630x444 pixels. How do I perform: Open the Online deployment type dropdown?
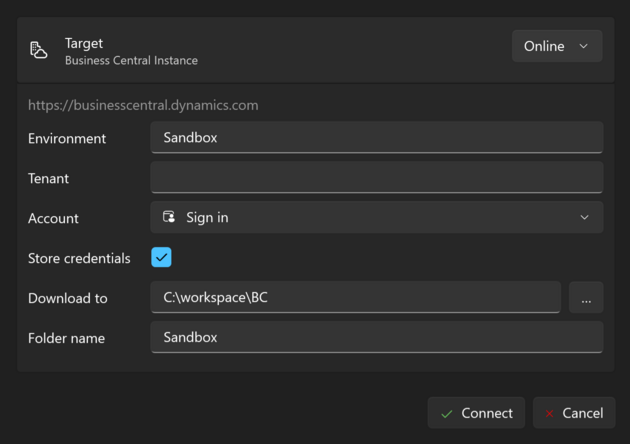[557, 46]
